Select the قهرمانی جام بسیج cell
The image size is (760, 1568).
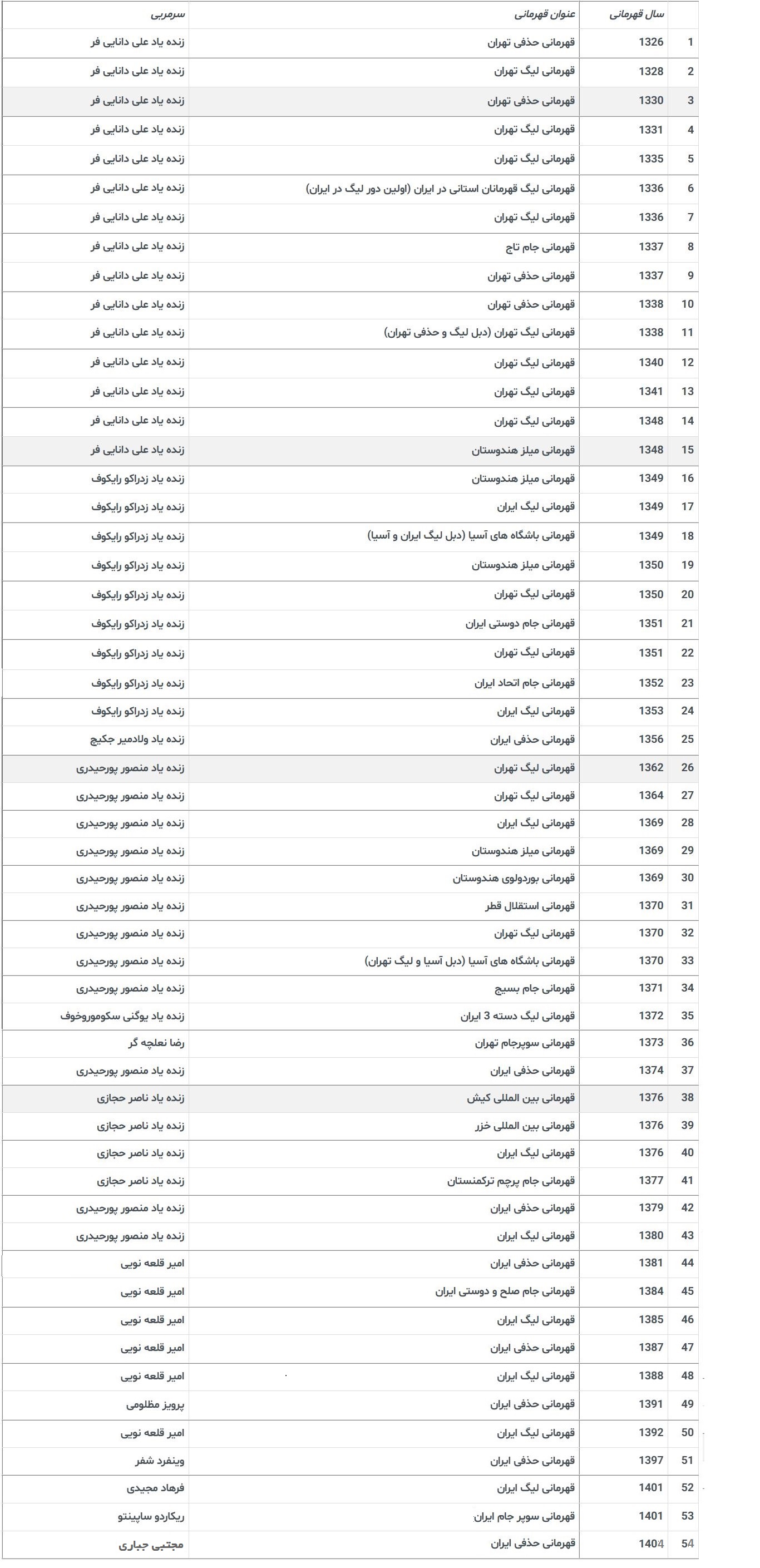pyautogui.click(x=535, y=989)
